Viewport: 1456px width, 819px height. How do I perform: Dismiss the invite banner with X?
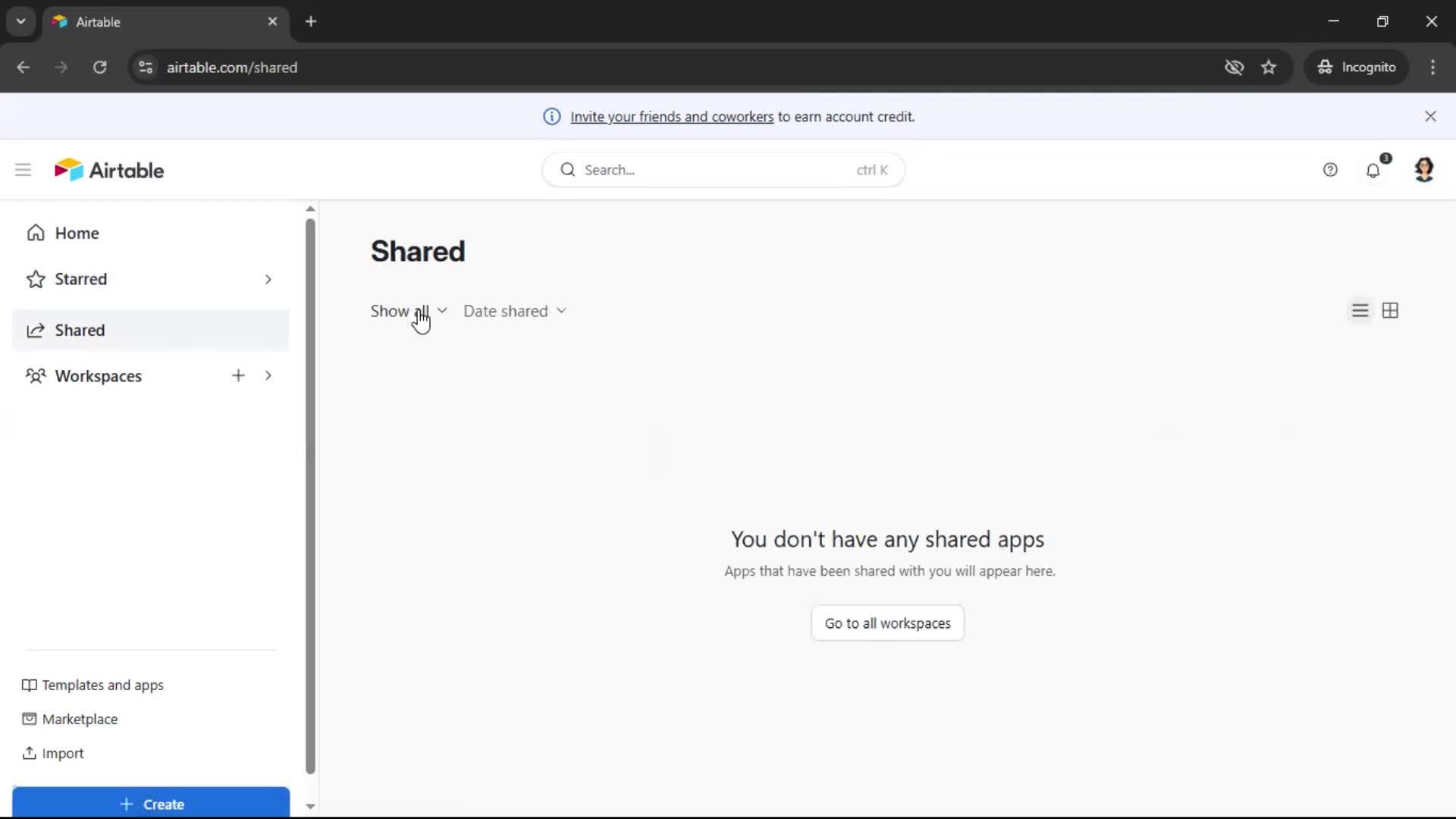click(1430, 116)
